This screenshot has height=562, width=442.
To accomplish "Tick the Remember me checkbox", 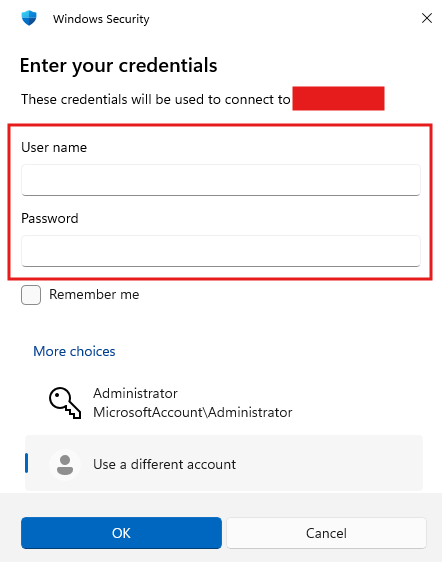I will tap(31, 295).
